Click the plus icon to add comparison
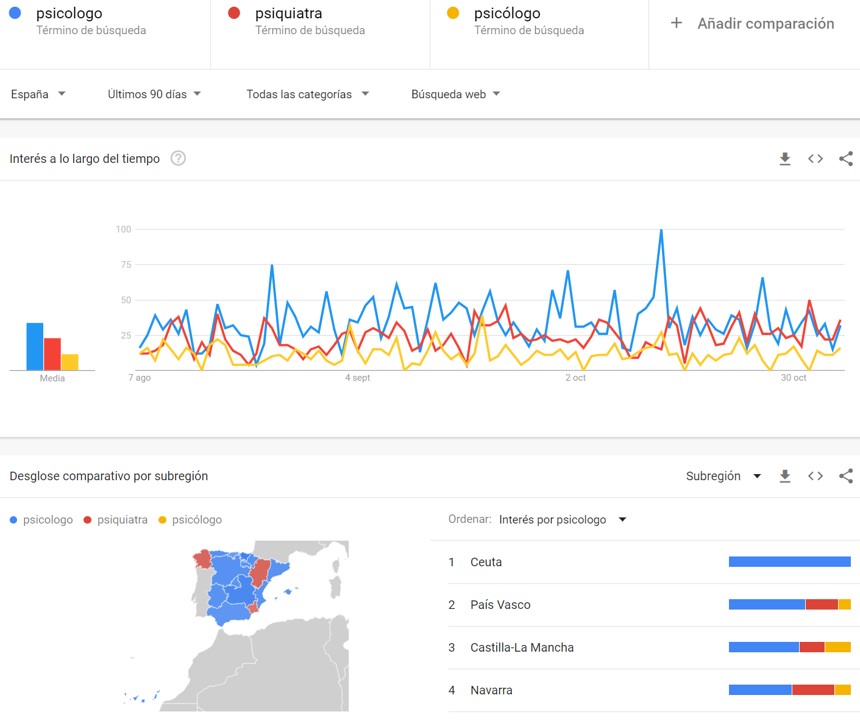This screenshot has width=860, height=720. (676, 23)
